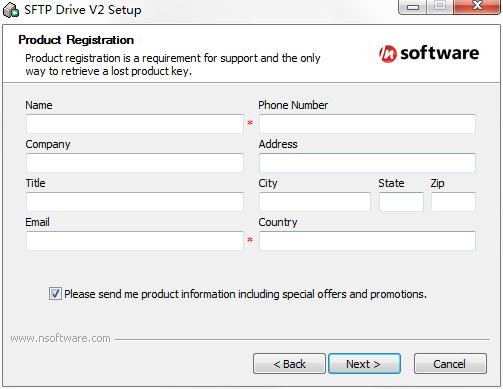
Task: Proceed with the Next button
Action: coord(364,364)
